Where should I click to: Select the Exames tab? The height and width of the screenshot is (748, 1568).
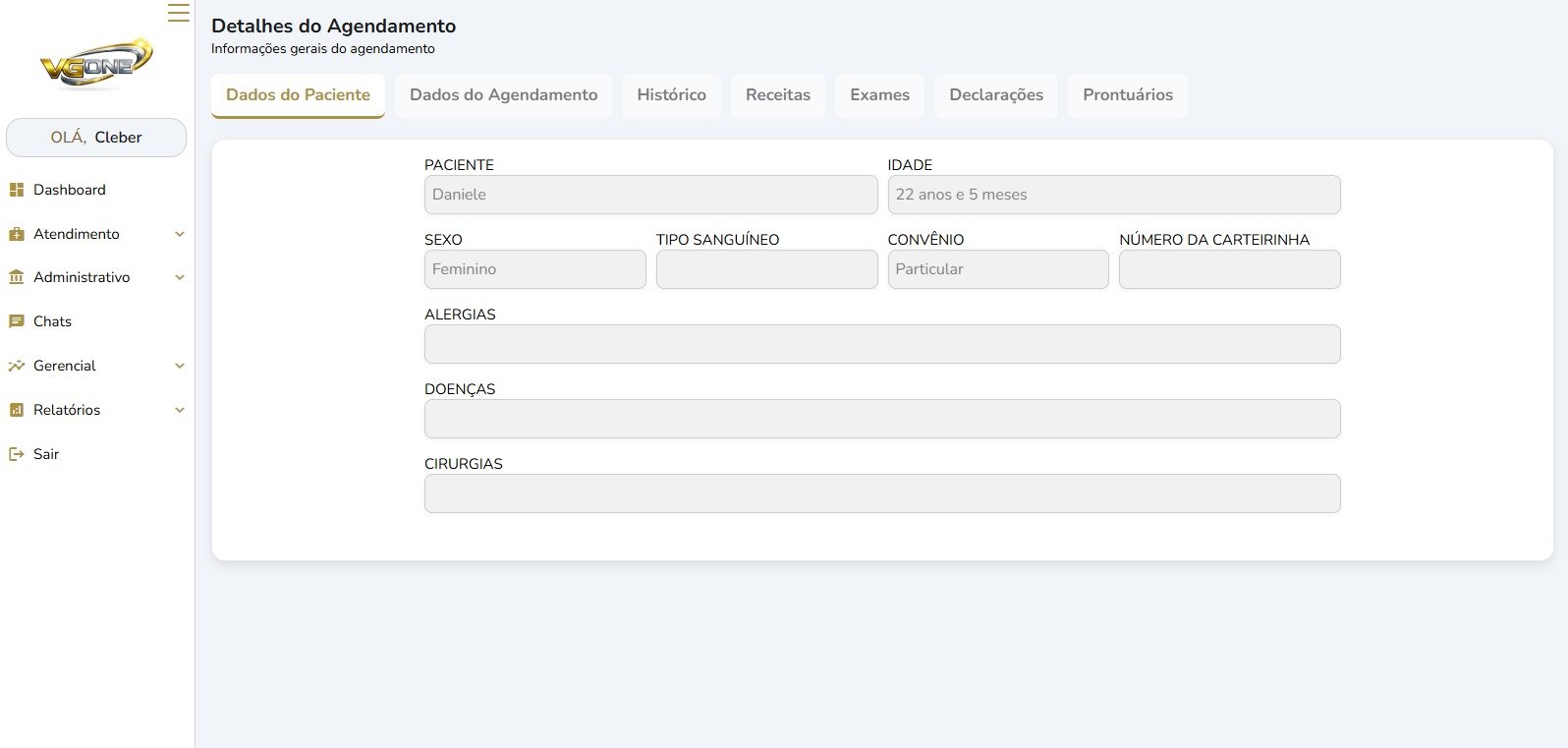879,95
